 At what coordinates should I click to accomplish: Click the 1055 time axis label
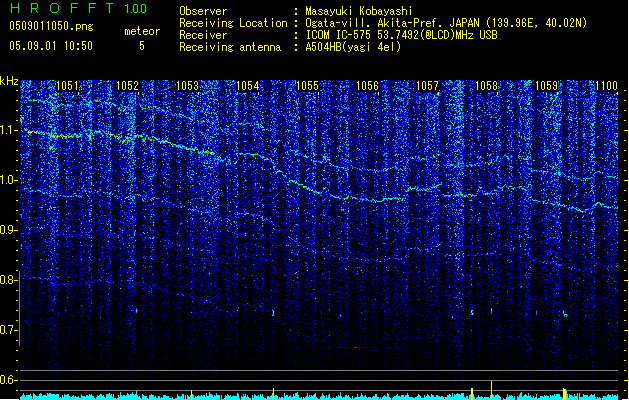[x=307, y=86]
